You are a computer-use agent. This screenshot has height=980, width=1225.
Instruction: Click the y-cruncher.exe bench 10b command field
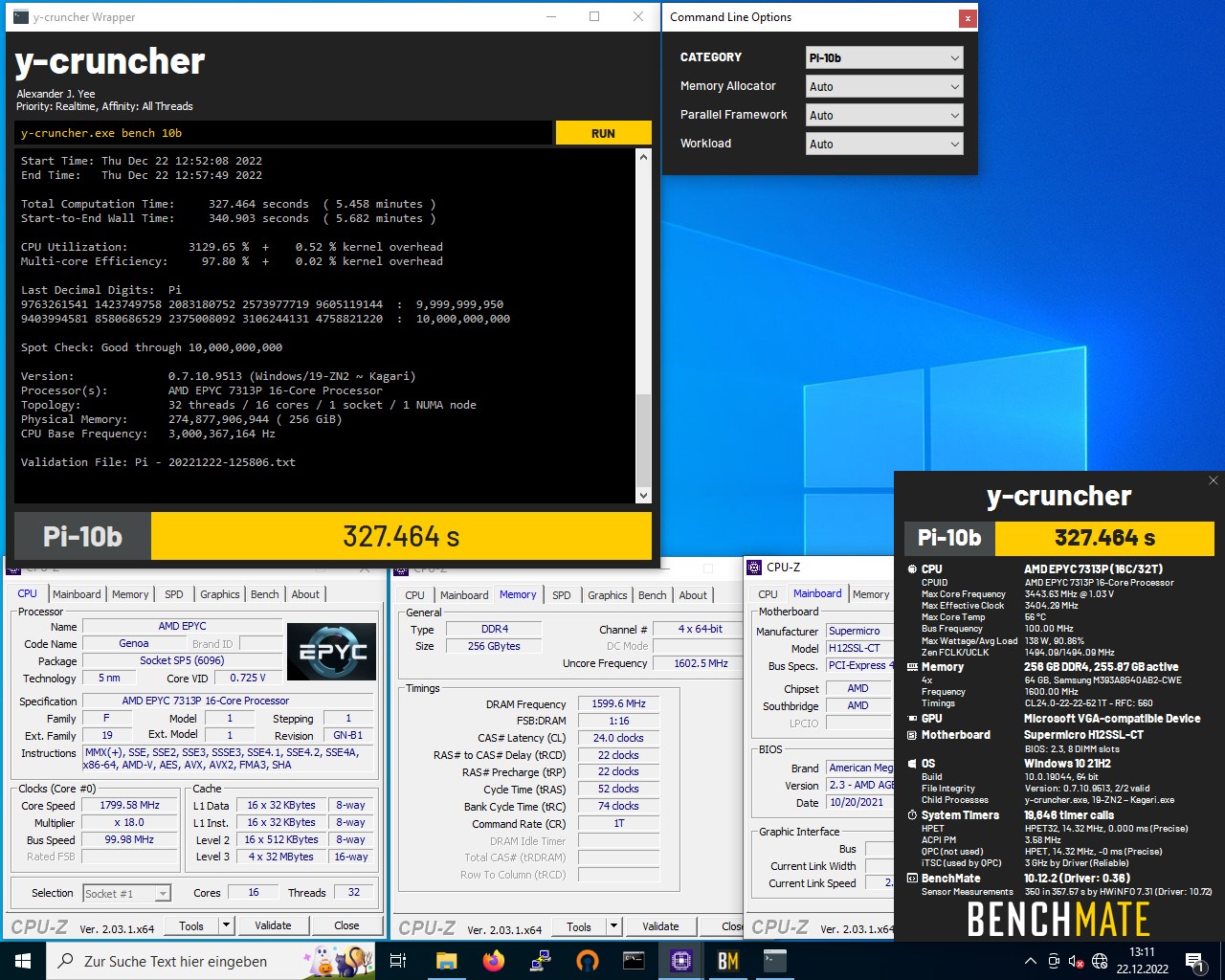[283, 133]
